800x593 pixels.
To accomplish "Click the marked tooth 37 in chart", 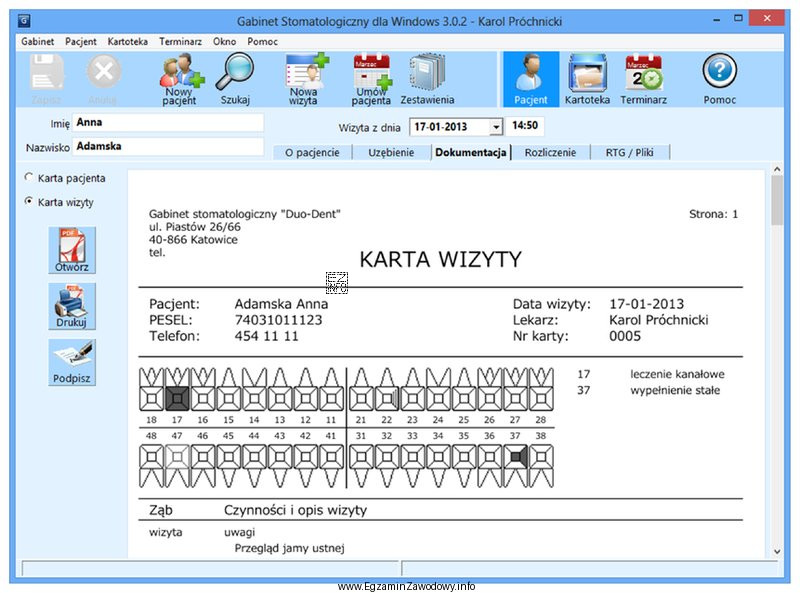I will [515, 457].
